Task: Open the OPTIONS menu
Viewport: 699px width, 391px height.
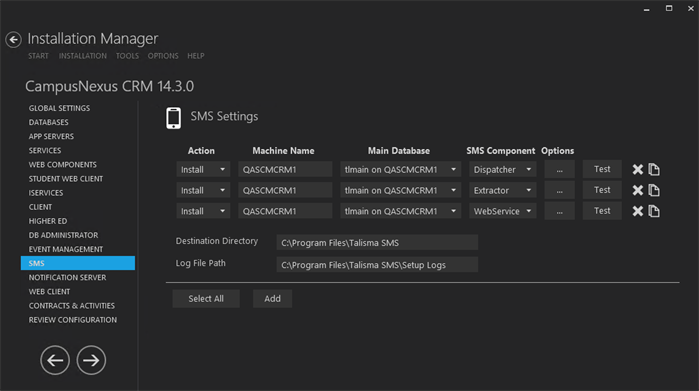Action: point(163,56)
